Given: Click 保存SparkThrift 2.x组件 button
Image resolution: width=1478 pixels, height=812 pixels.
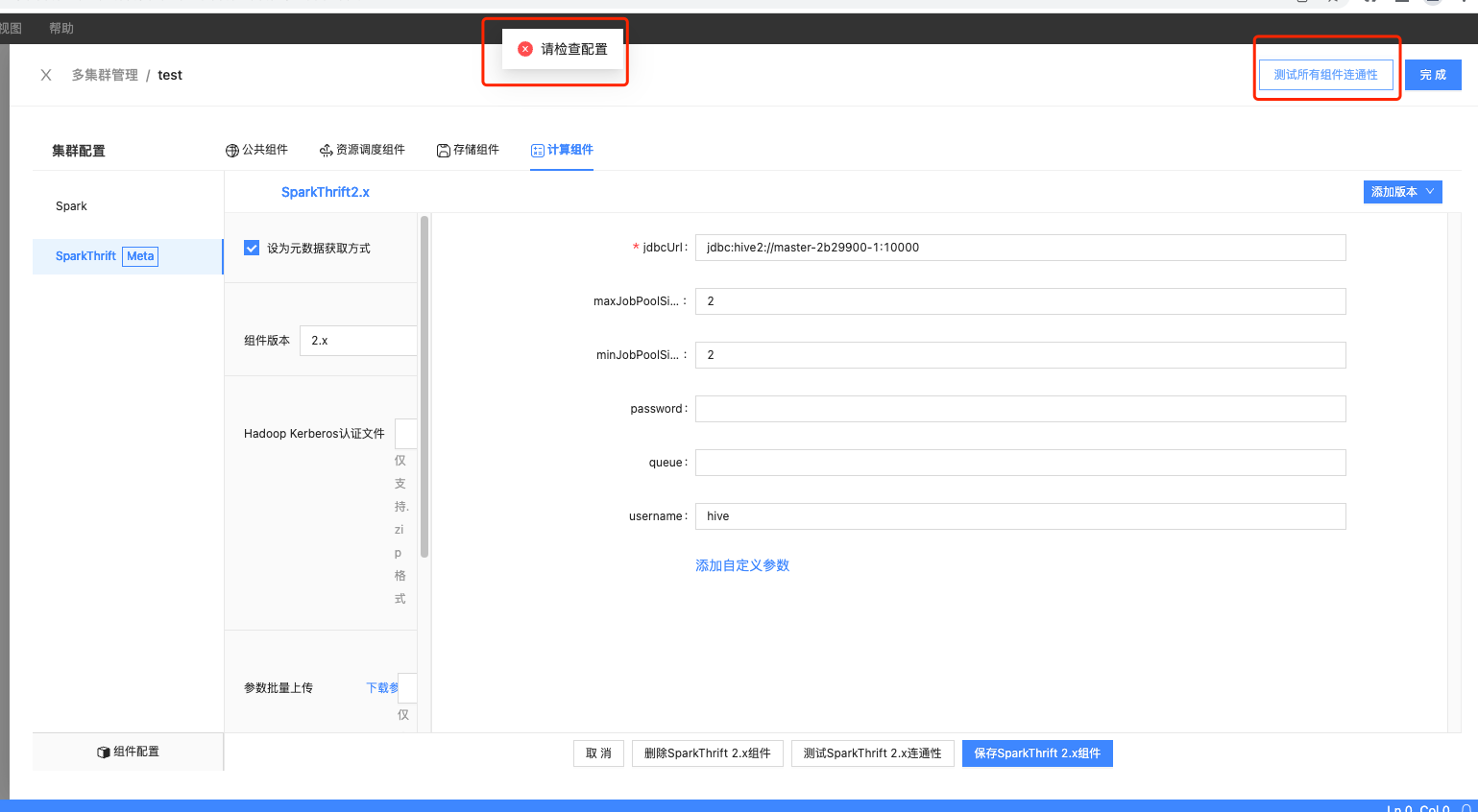Looking at the screenshot, I should tap(1037, 753).
